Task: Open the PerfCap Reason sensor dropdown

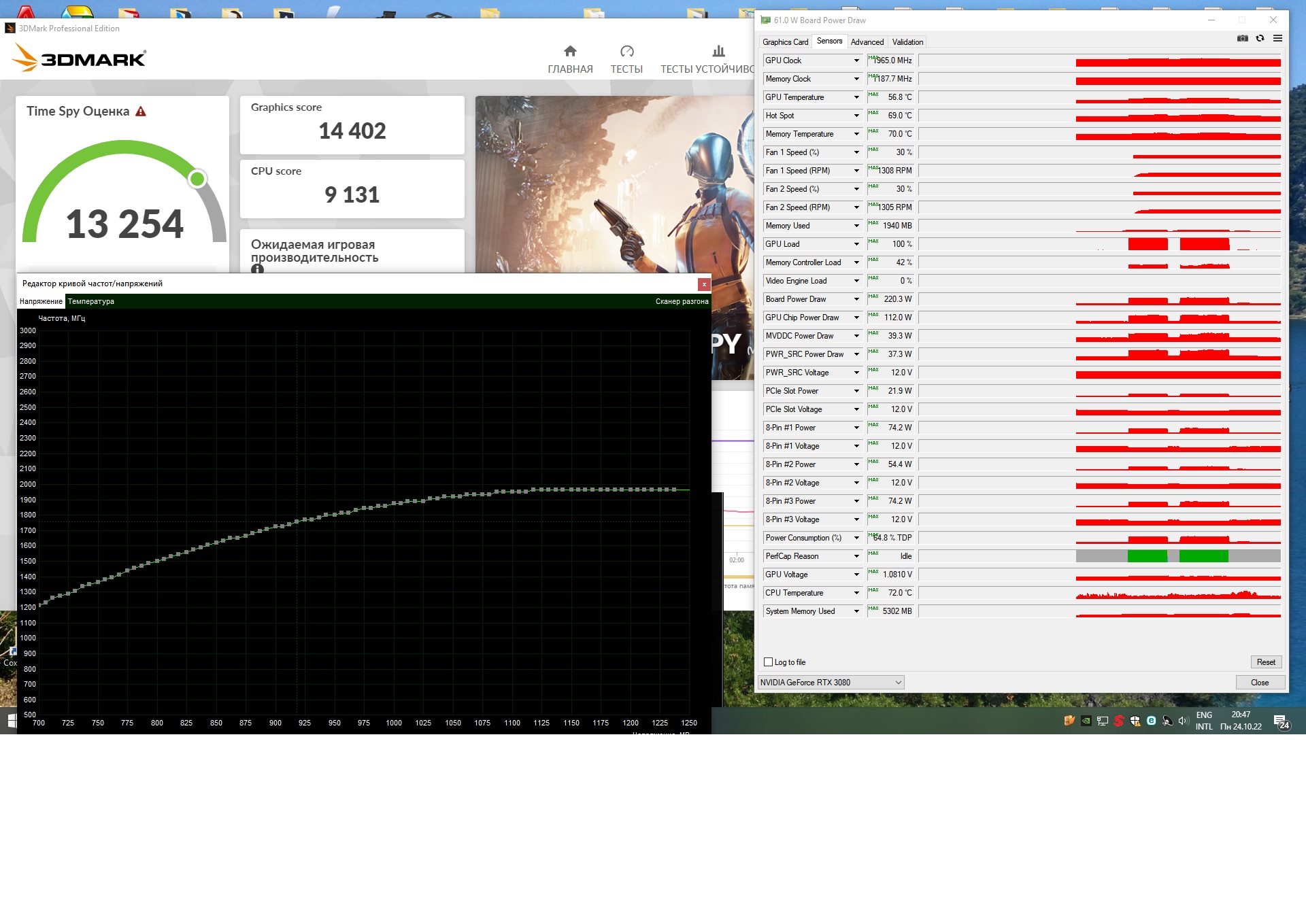Action: point(856,556)
